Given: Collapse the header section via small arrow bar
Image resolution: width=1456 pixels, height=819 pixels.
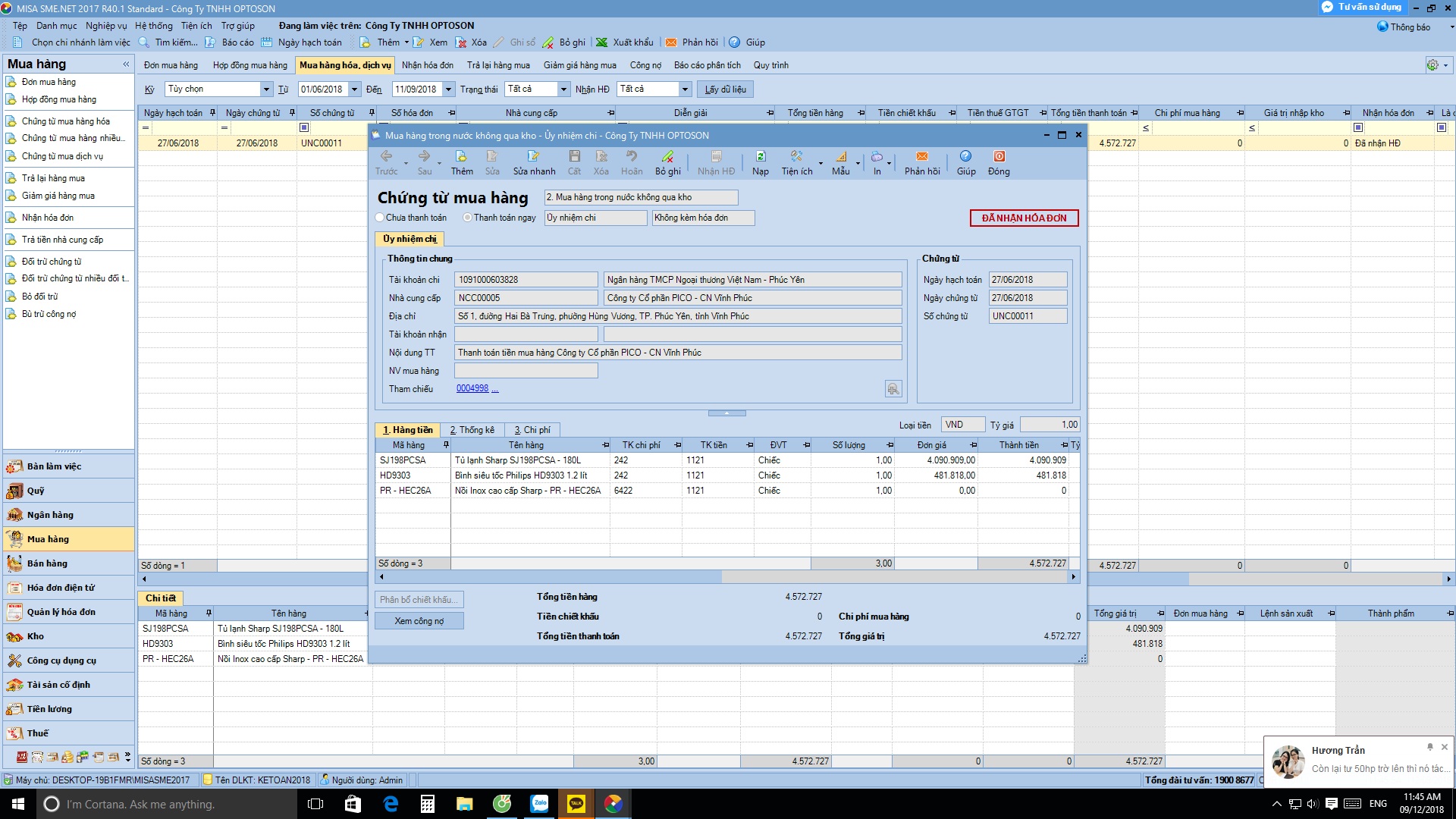Looking at the screenshot, I should coord(726,413).
